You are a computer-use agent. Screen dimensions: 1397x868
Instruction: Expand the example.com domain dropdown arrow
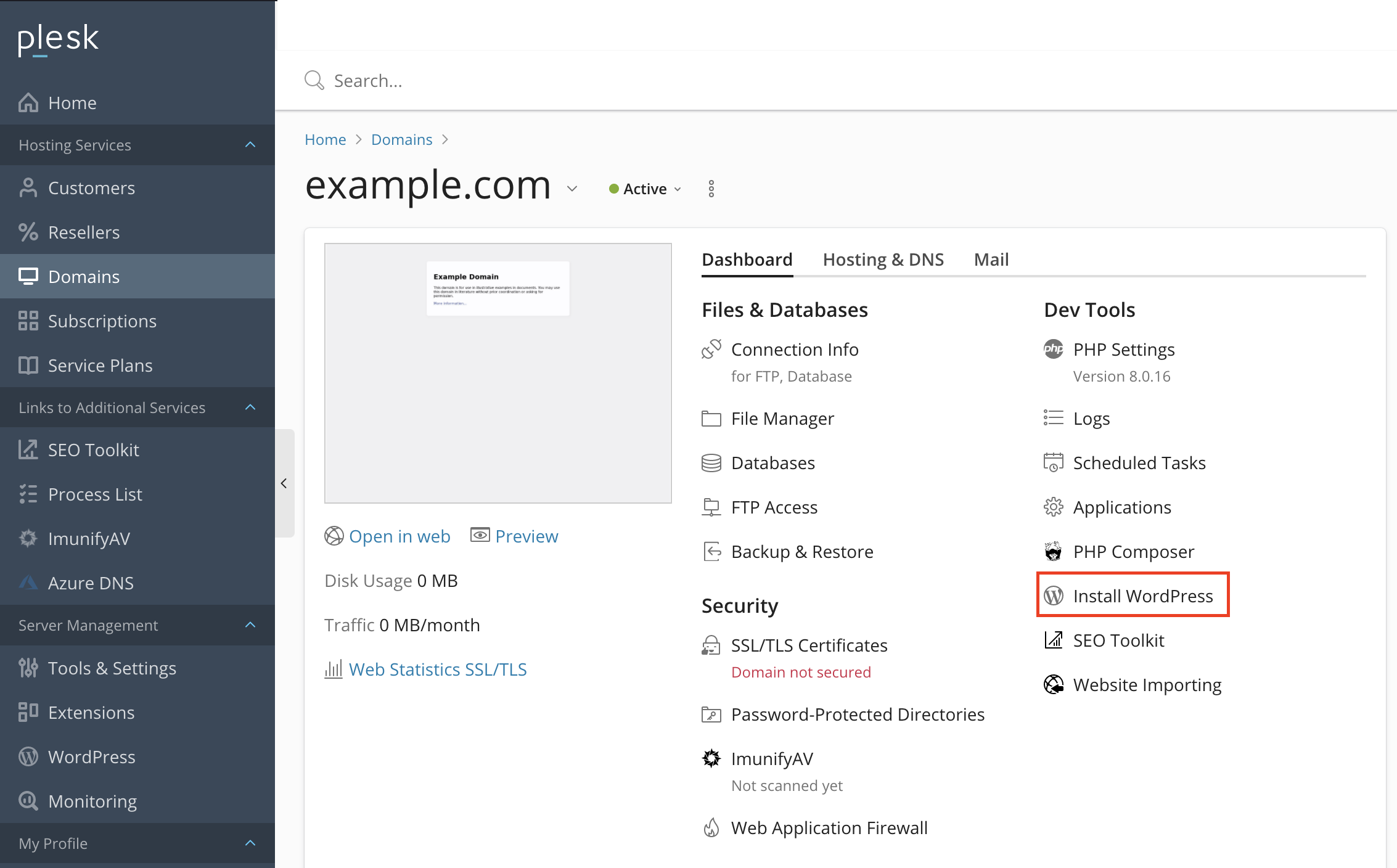click(572, 189)
